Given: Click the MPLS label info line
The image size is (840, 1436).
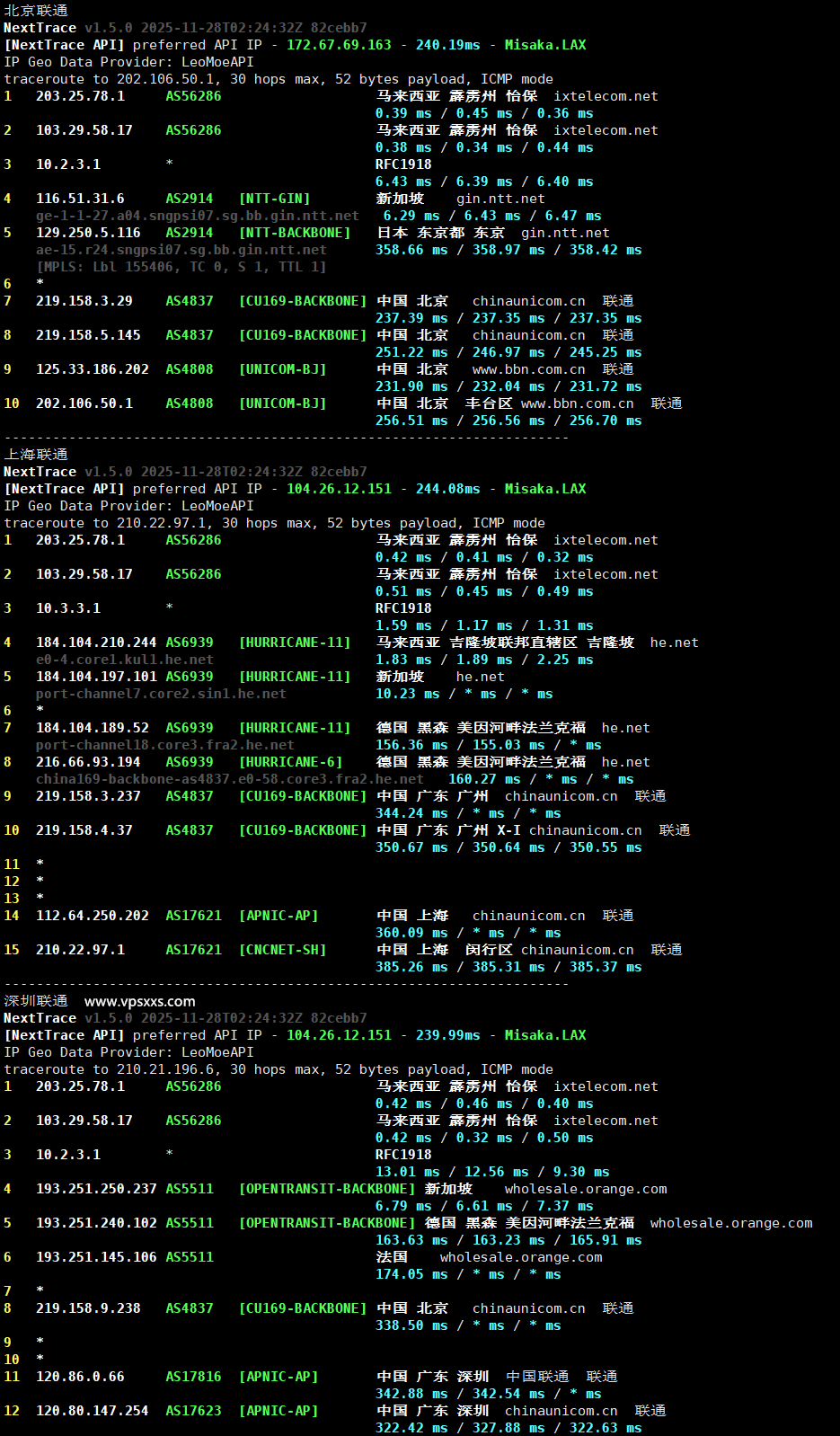Looking at the screenshot, I should [x=181, y=267].
